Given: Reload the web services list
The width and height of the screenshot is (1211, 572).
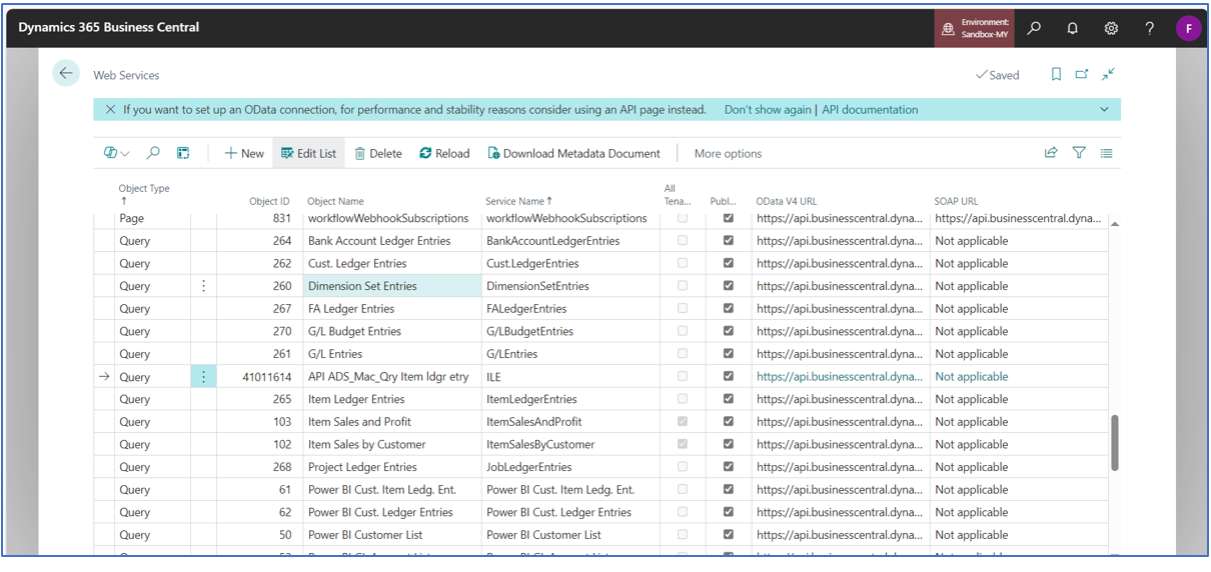Looking at the screenshot, I should point(444,153).
